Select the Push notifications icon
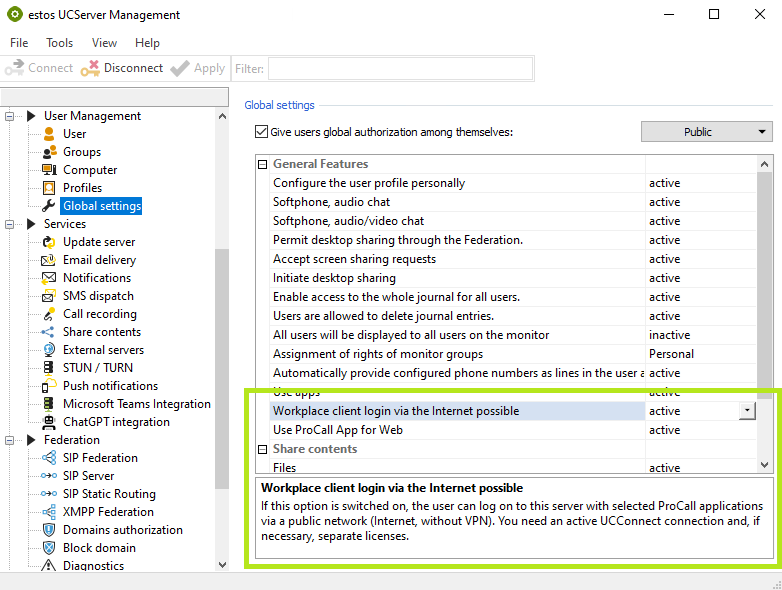Viewport: 782px width, 590px height. click(49, 386)
